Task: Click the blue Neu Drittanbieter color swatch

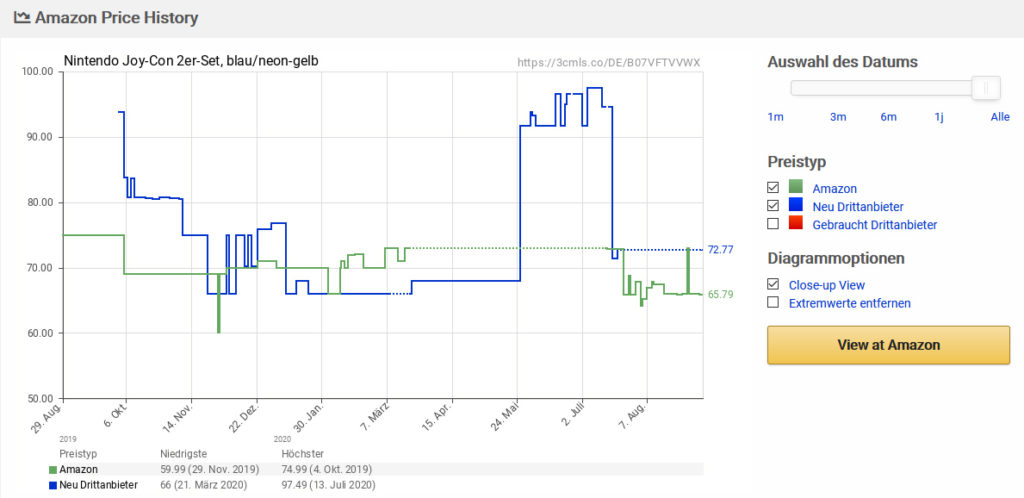Action: [x=795, y=206]
